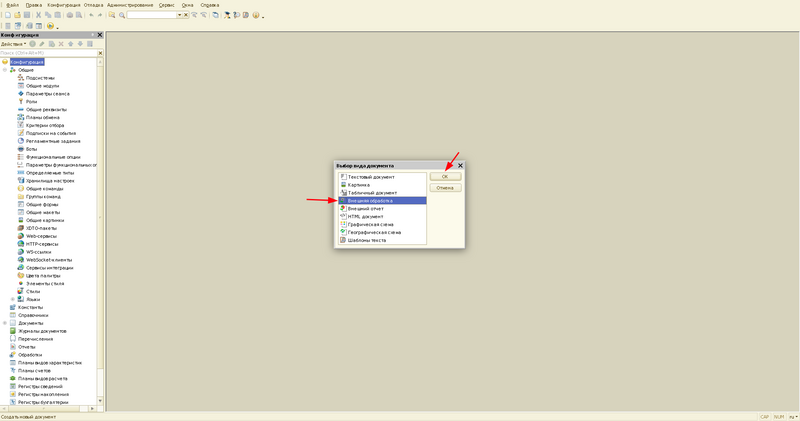Open the Администрирование menu

[130, 5]
